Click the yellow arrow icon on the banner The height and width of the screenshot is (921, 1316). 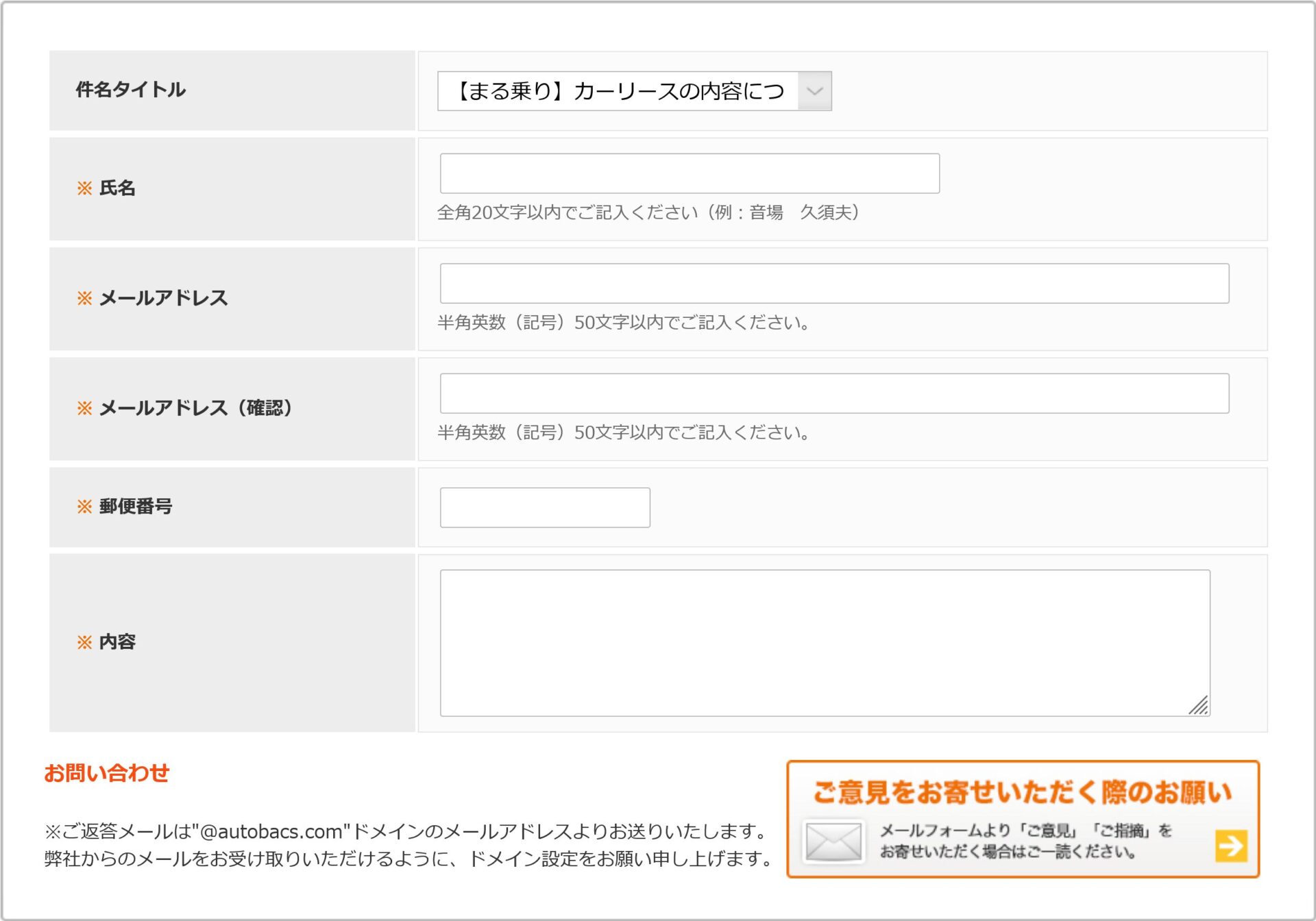click(x=1231, y=846)
